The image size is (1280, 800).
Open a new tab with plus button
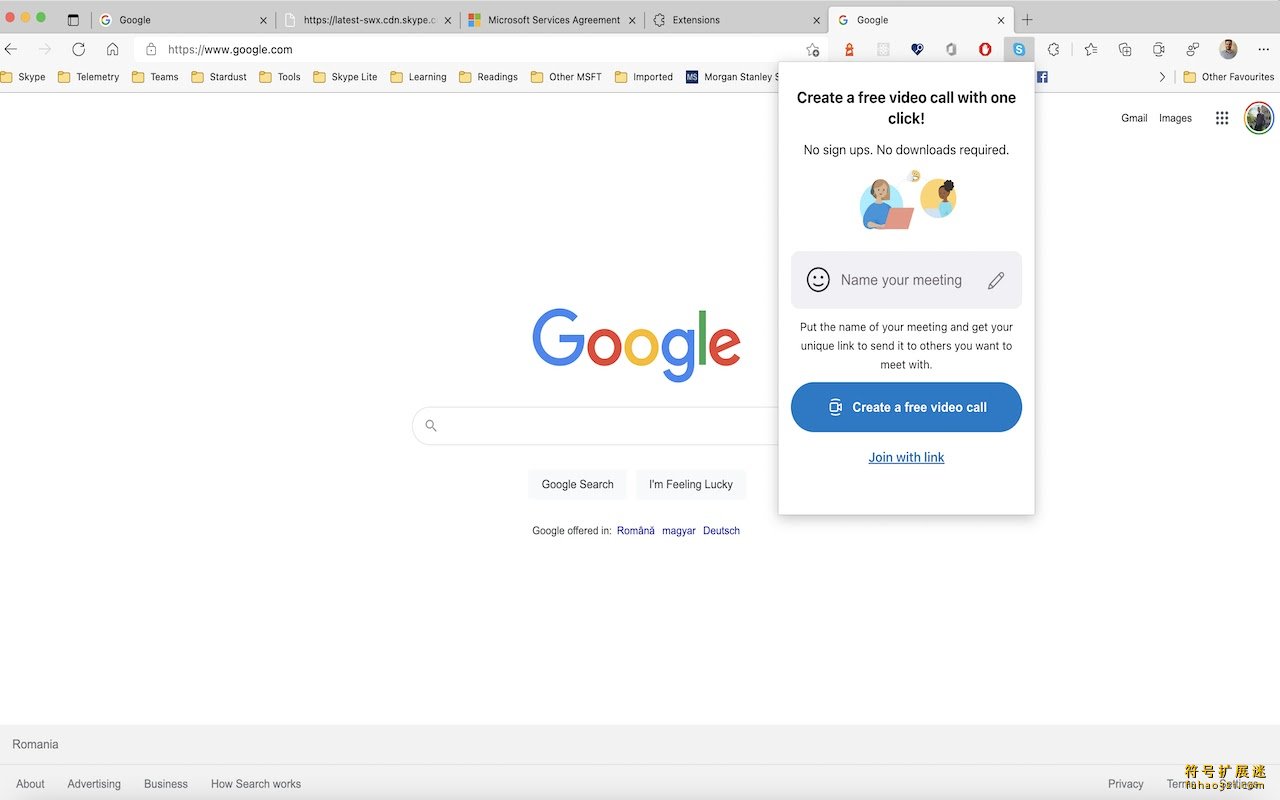1027,20
